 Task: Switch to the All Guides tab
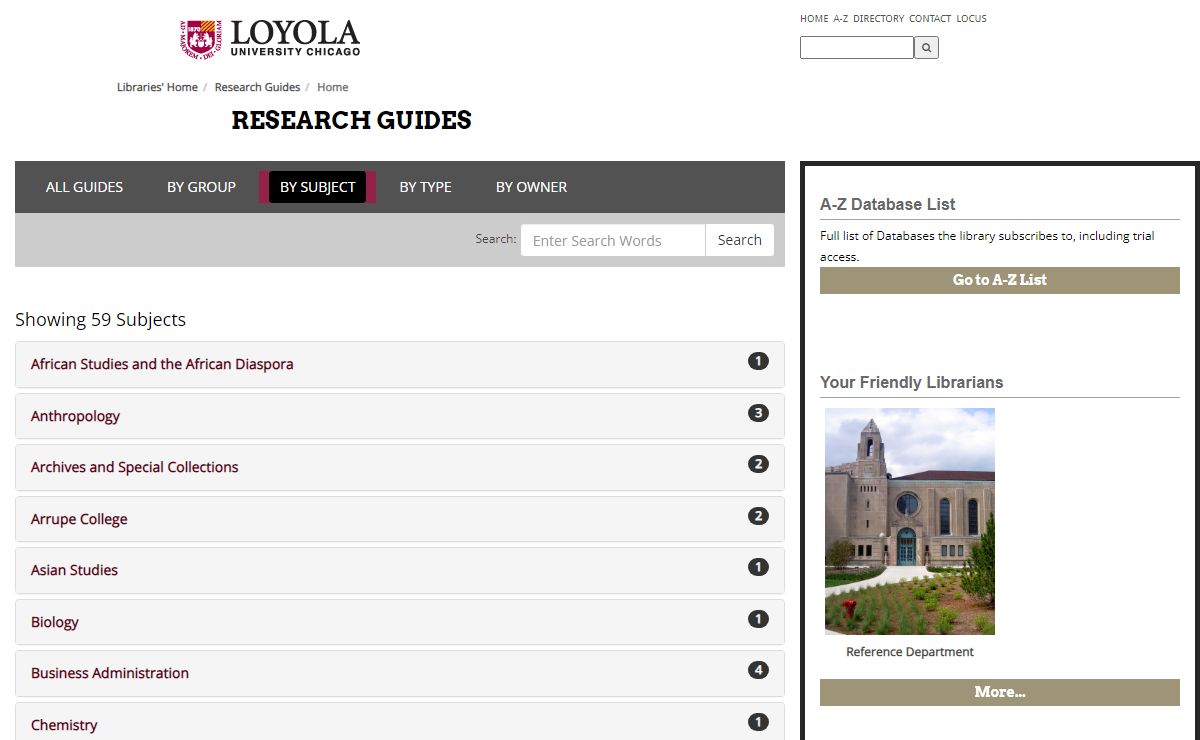coord(84,187)
